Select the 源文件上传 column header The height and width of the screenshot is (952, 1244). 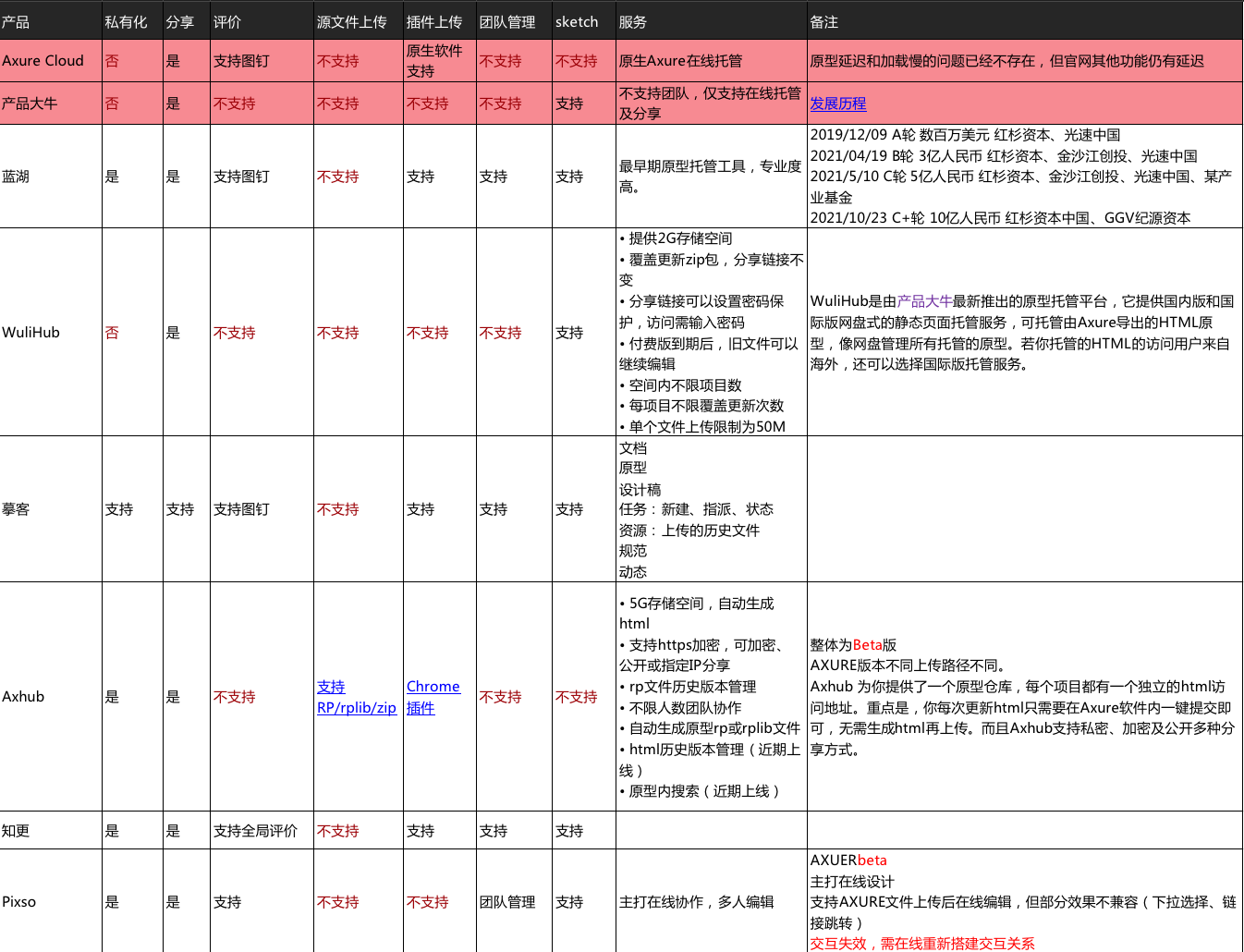tap(359, 21)
